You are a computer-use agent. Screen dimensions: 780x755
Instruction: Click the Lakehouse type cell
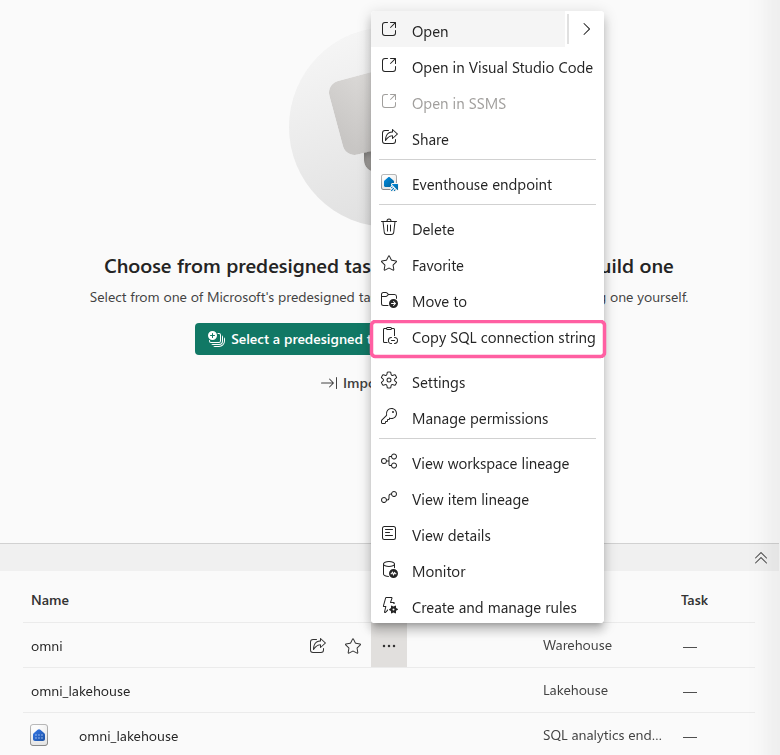point(575,690)
